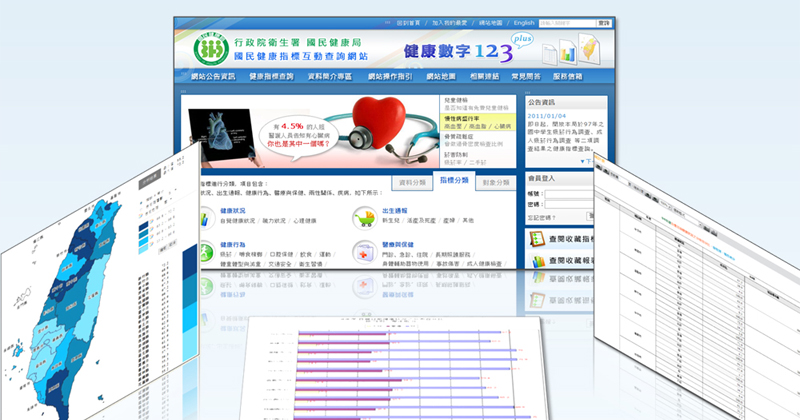Switch the site language with the English link
The width and height of the screenshot is (800, 420).
coord(524,23)
